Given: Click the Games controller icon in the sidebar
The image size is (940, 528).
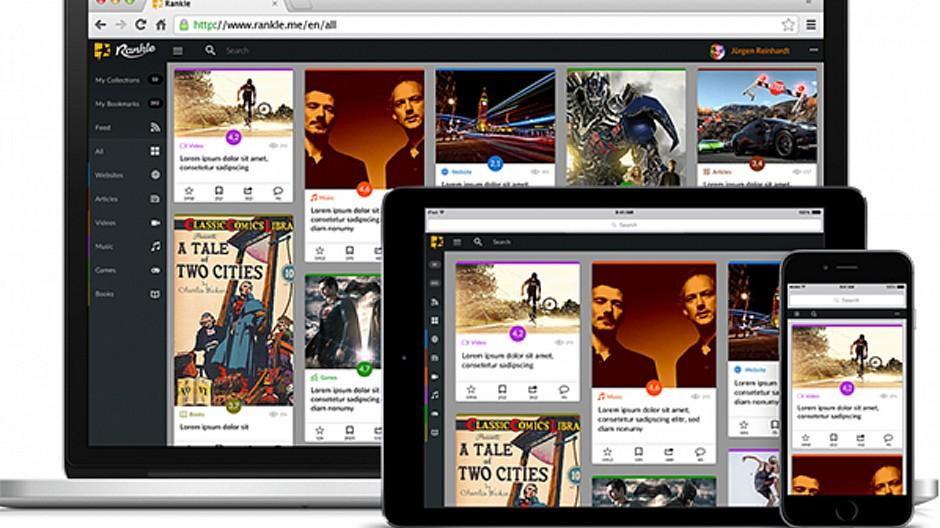Looking at the screenshot, I should [x=155, y=270].
